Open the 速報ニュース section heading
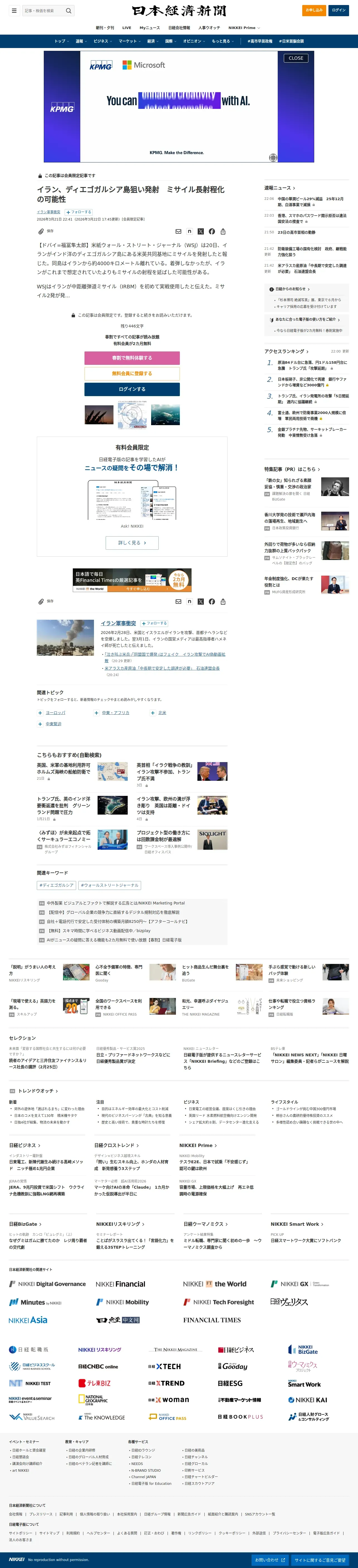Screen dimensions: 358x1568 click(x=280, y=188)
